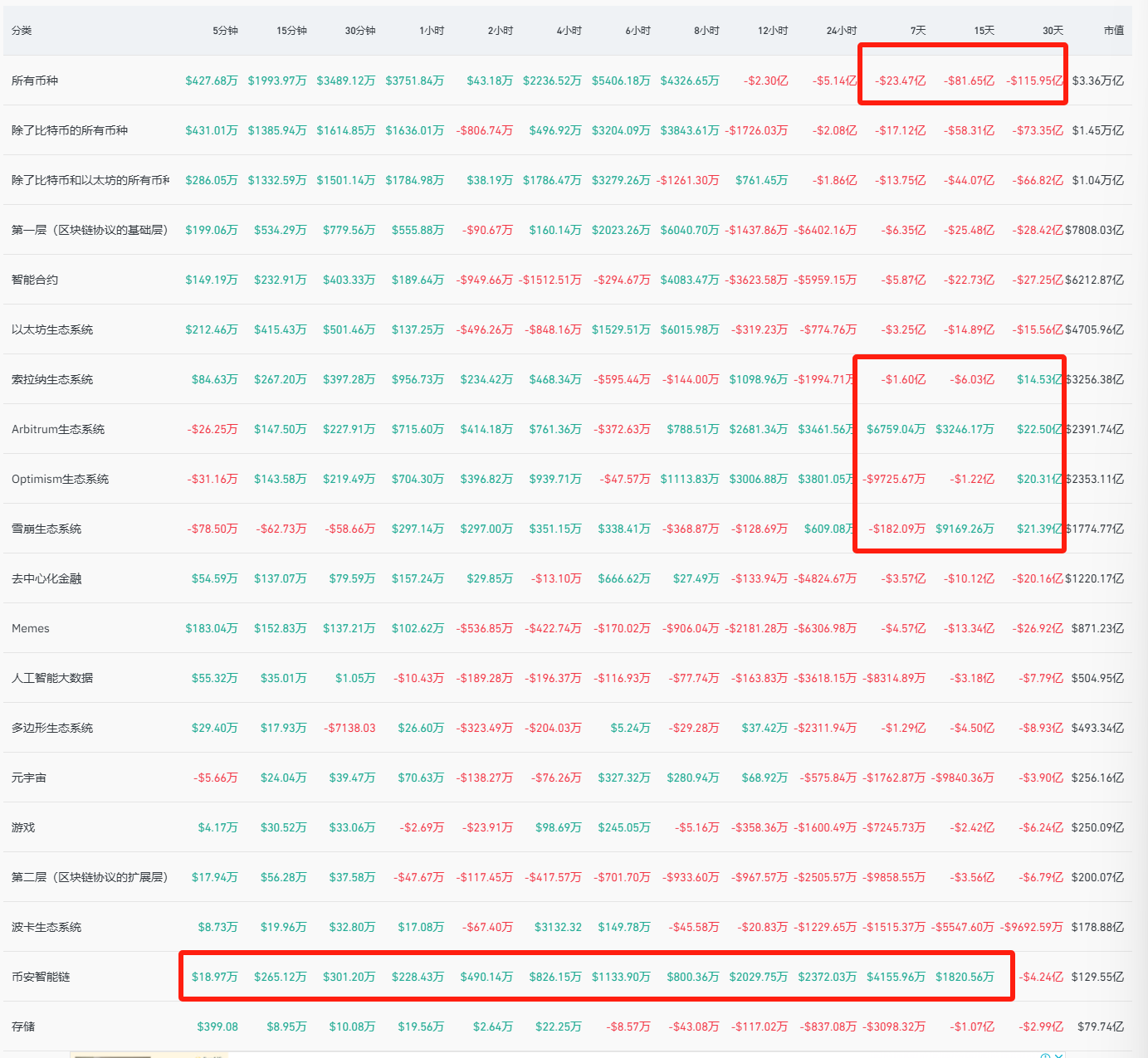Open the Optimism生态系统 category

pyautogui.click(x=60, y=479)
